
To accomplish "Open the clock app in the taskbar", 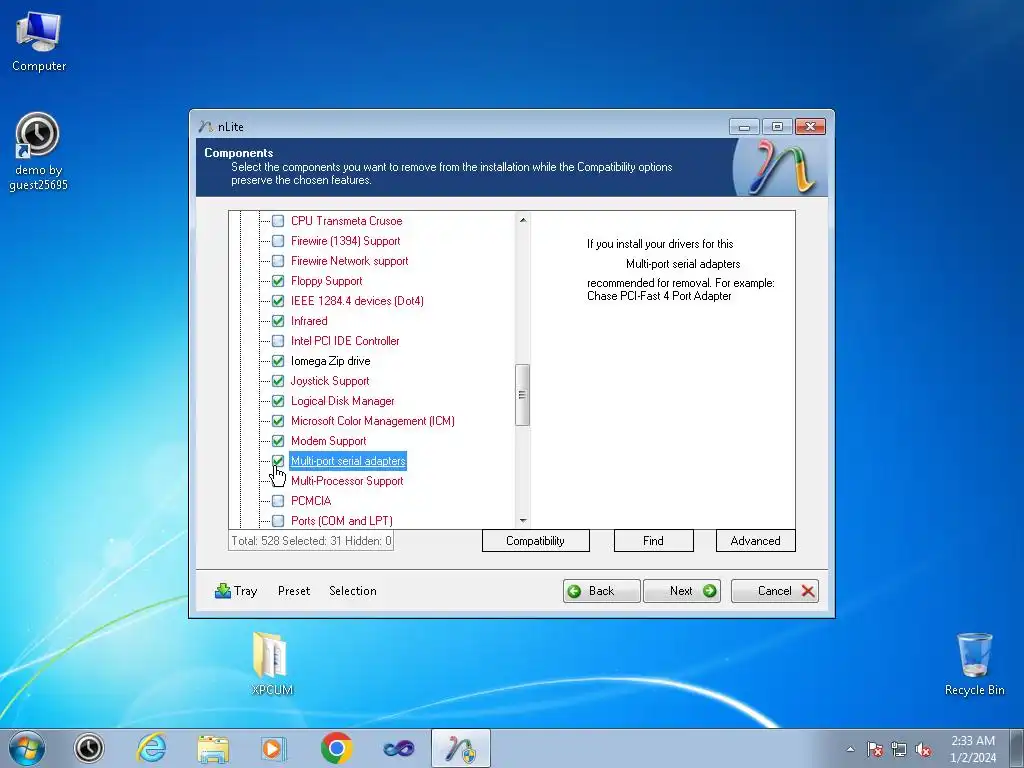I will (x=89, y=748).
